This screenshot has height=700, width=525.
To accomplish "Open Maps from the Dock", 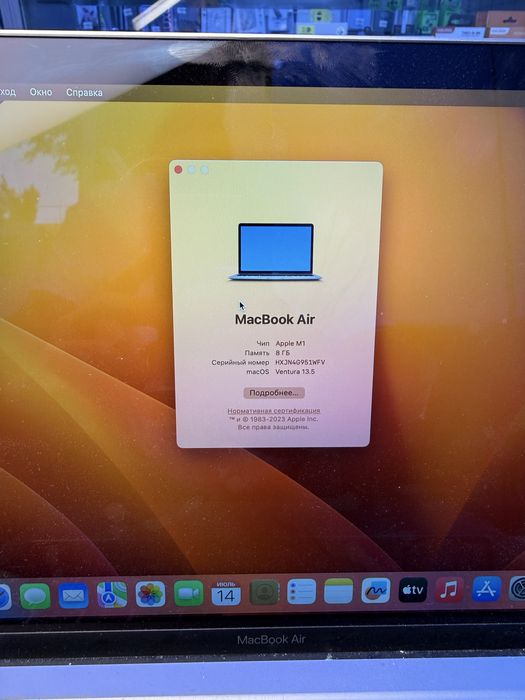I will tap(112, 595).
